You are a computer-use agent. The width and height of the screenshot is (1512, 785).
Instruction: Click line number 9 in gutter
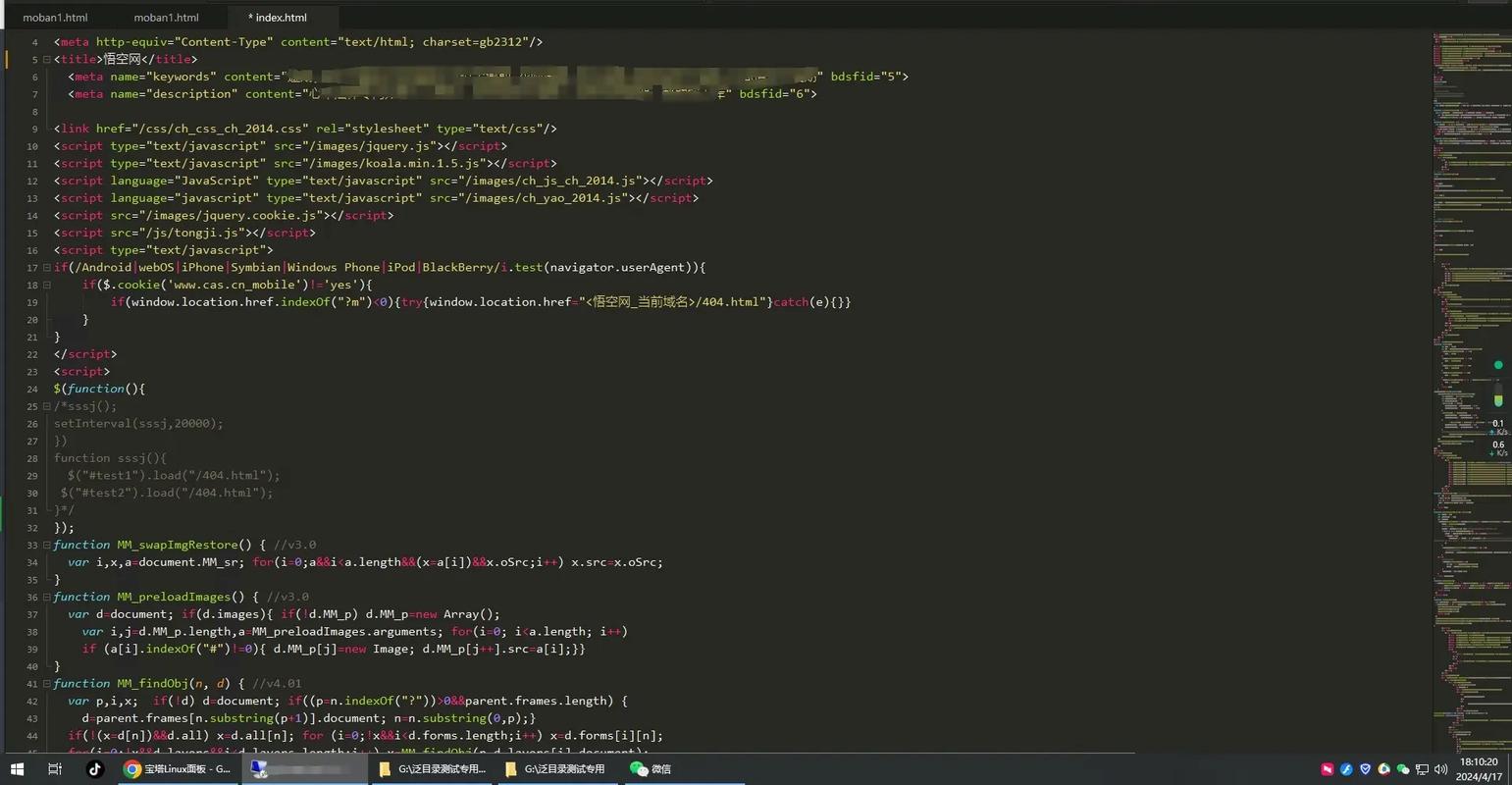[x=35, y=129]
